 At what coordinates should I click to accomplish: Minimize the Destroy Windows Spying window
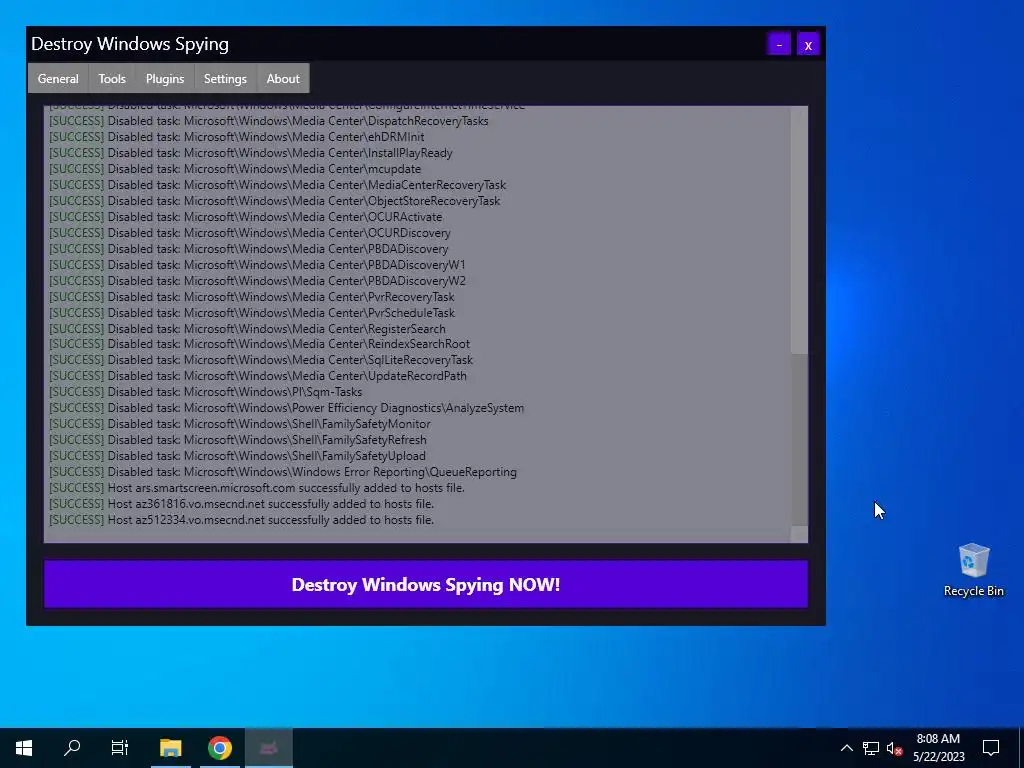[x=778, y=44]
